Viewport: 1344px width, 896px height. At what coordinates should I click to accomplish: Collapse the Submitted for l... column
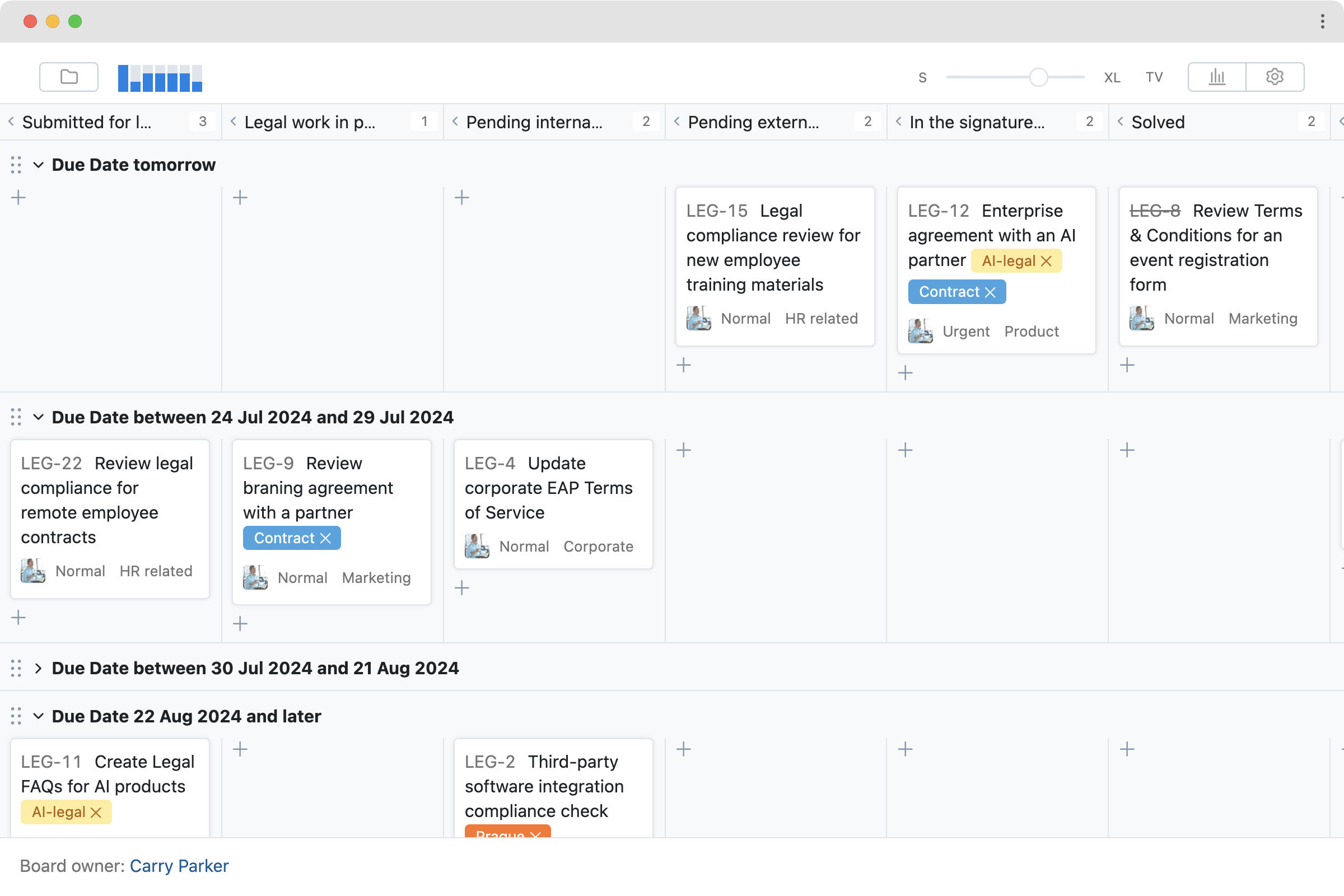tap(11, 121)
